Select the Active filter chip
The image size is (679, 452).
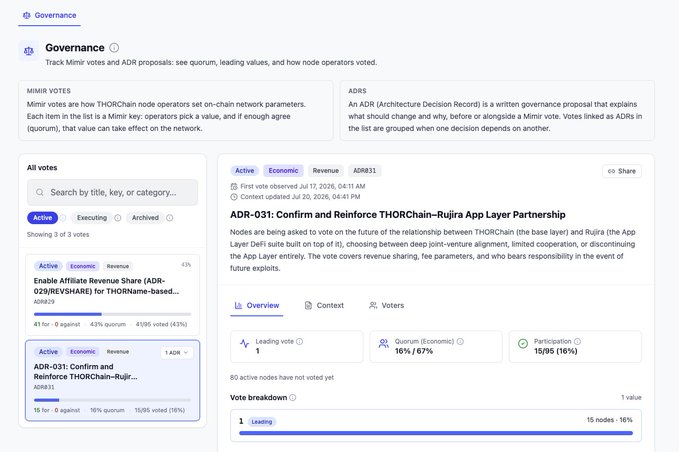tap(42, 218)
